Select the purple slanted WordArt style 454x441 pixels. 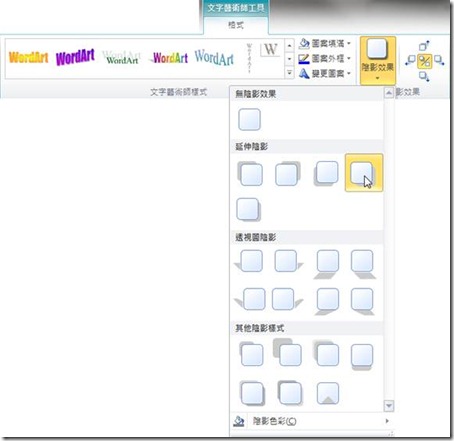click(75, 57)
